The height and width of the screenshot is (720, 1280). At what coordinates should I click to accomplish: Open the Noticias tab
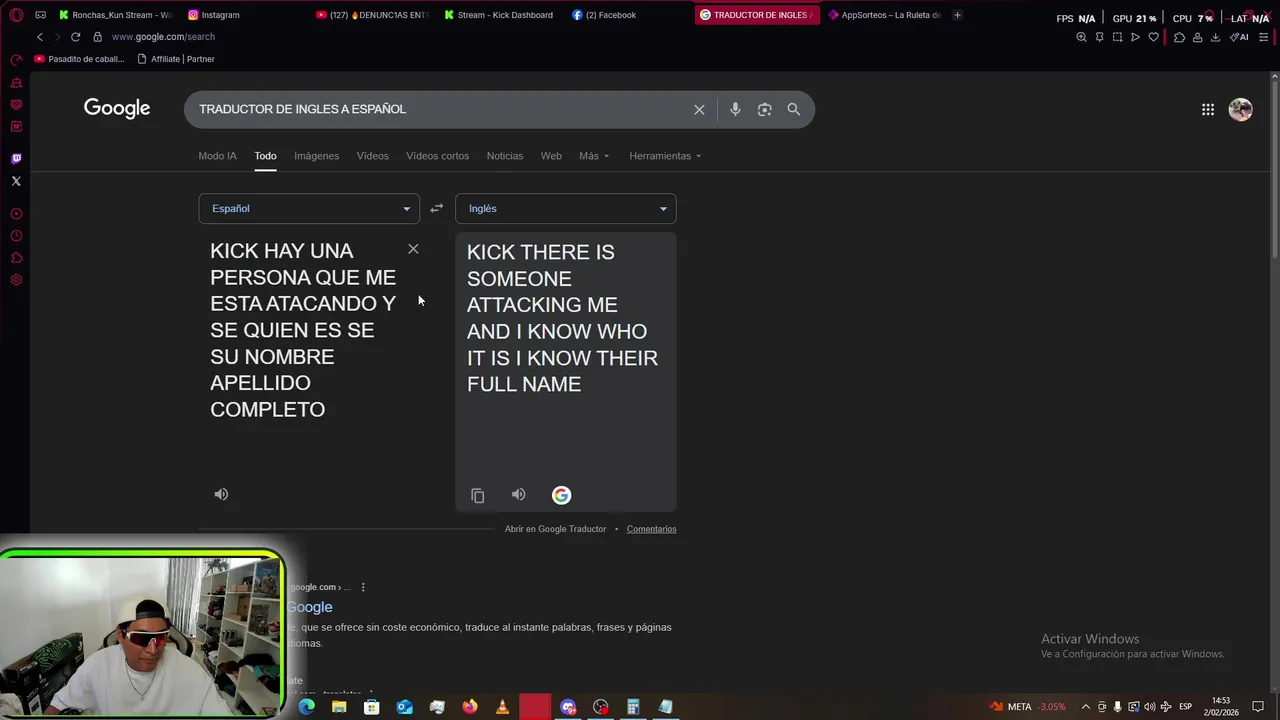click(x=504, y=156)
